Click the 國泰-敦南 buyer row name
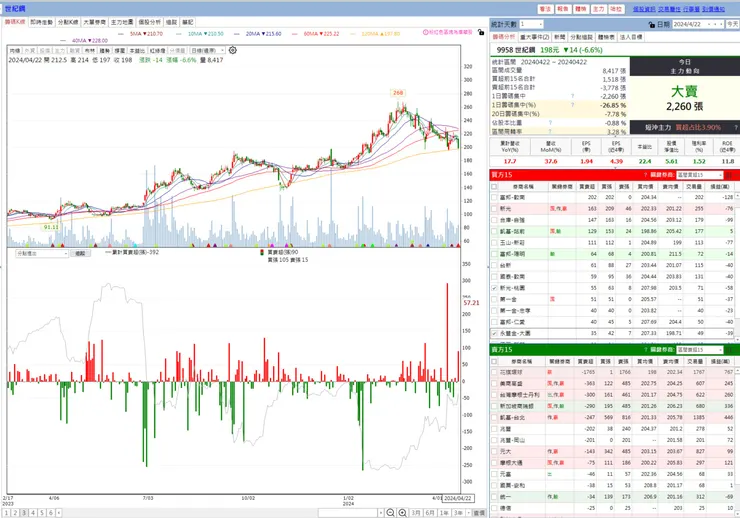 click(x=512, y=276)
